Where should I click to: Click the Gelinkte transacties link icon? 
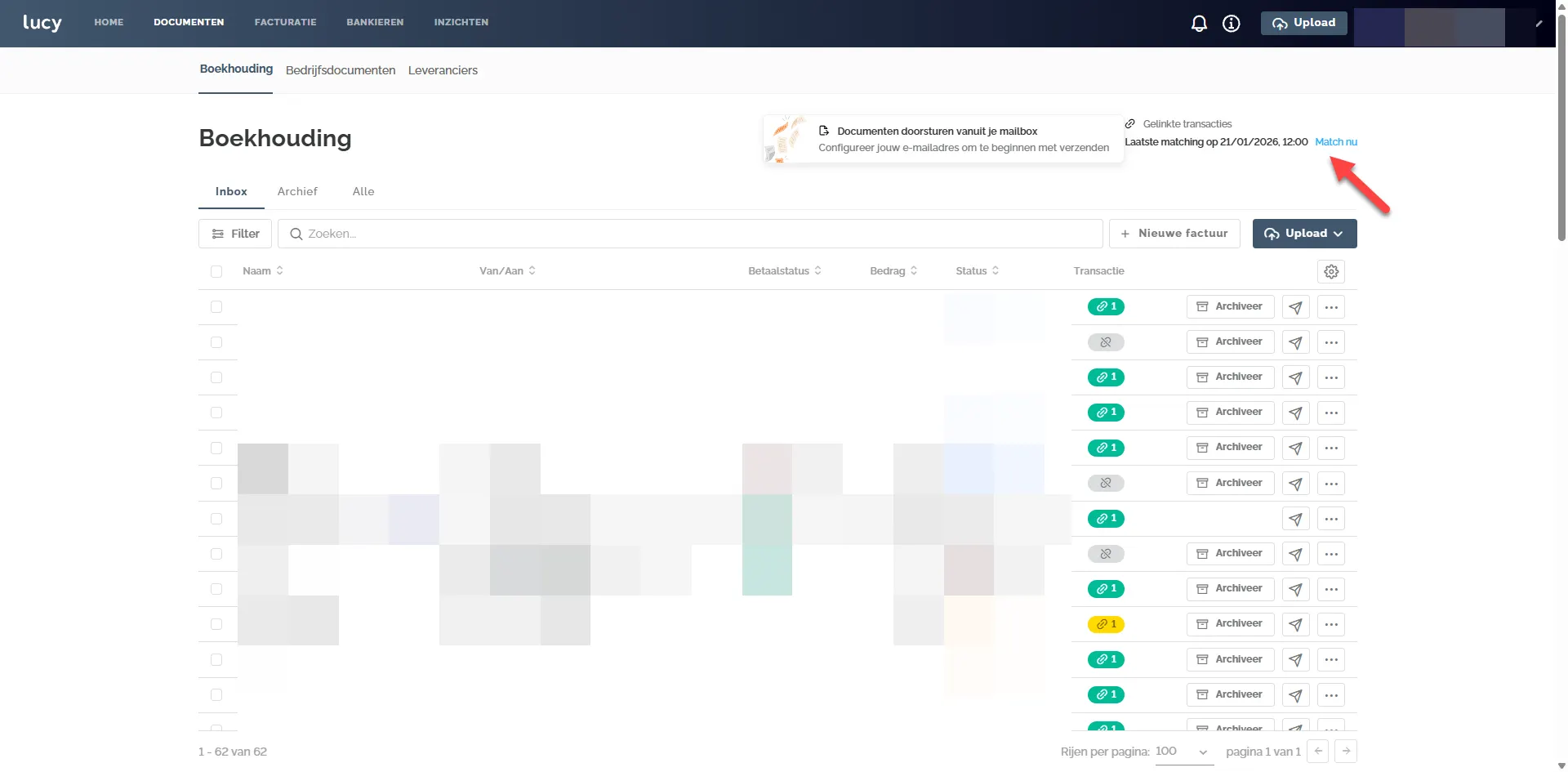(x=1130, y=124)
